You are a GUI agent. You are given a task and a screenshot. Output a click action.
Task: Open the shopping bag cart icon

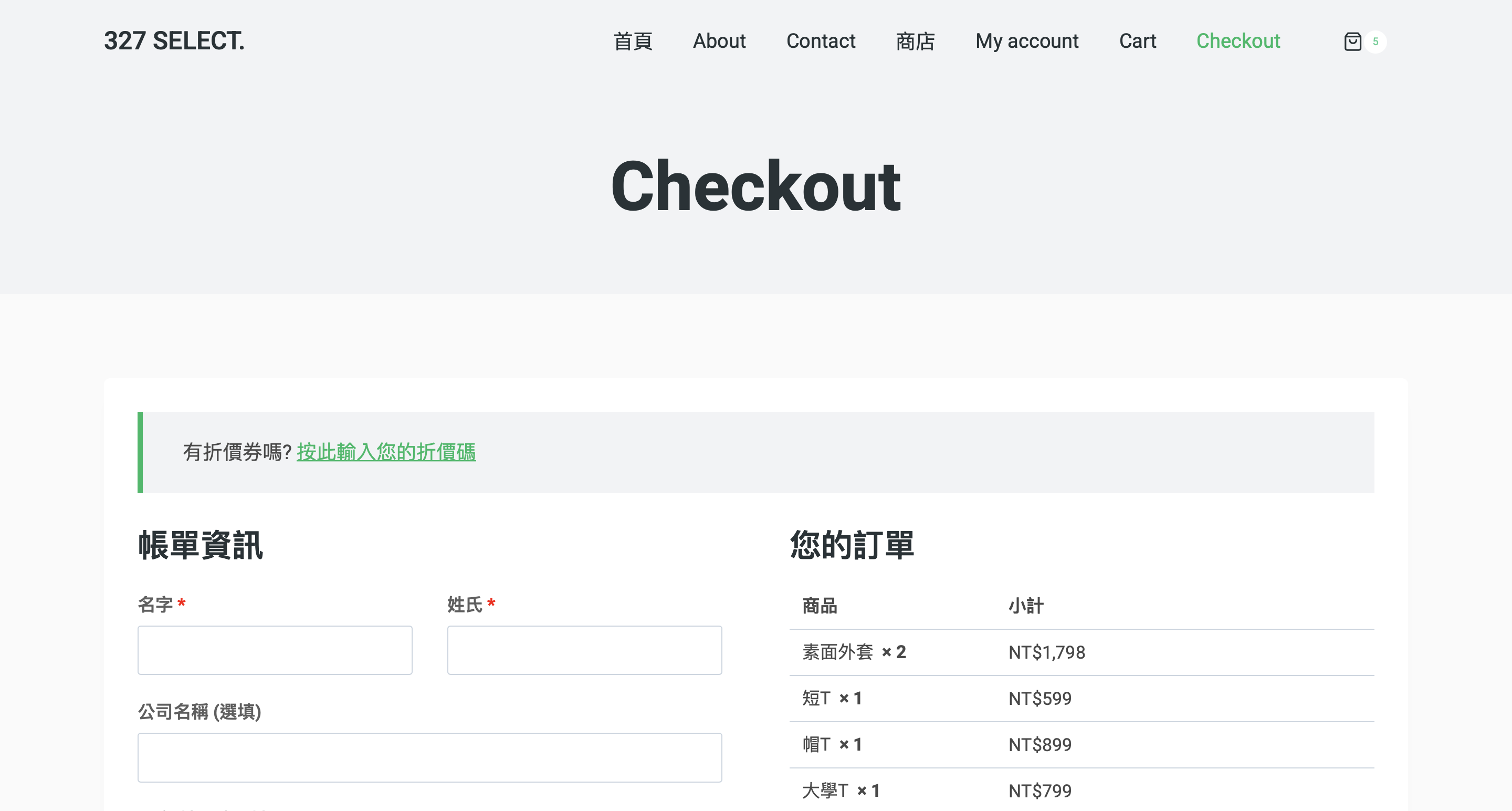pyautogui.click(x=1352, y=41)
